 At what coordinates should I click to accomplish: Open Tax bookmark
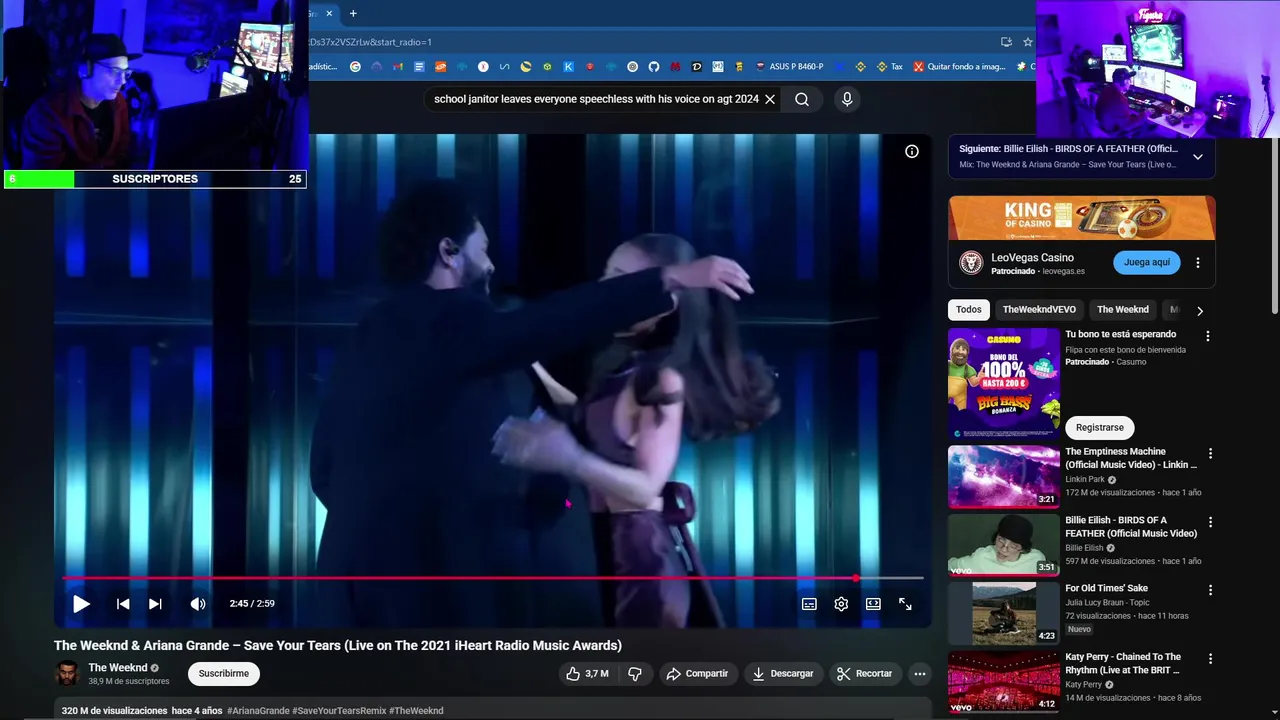(x=889, y=67)
